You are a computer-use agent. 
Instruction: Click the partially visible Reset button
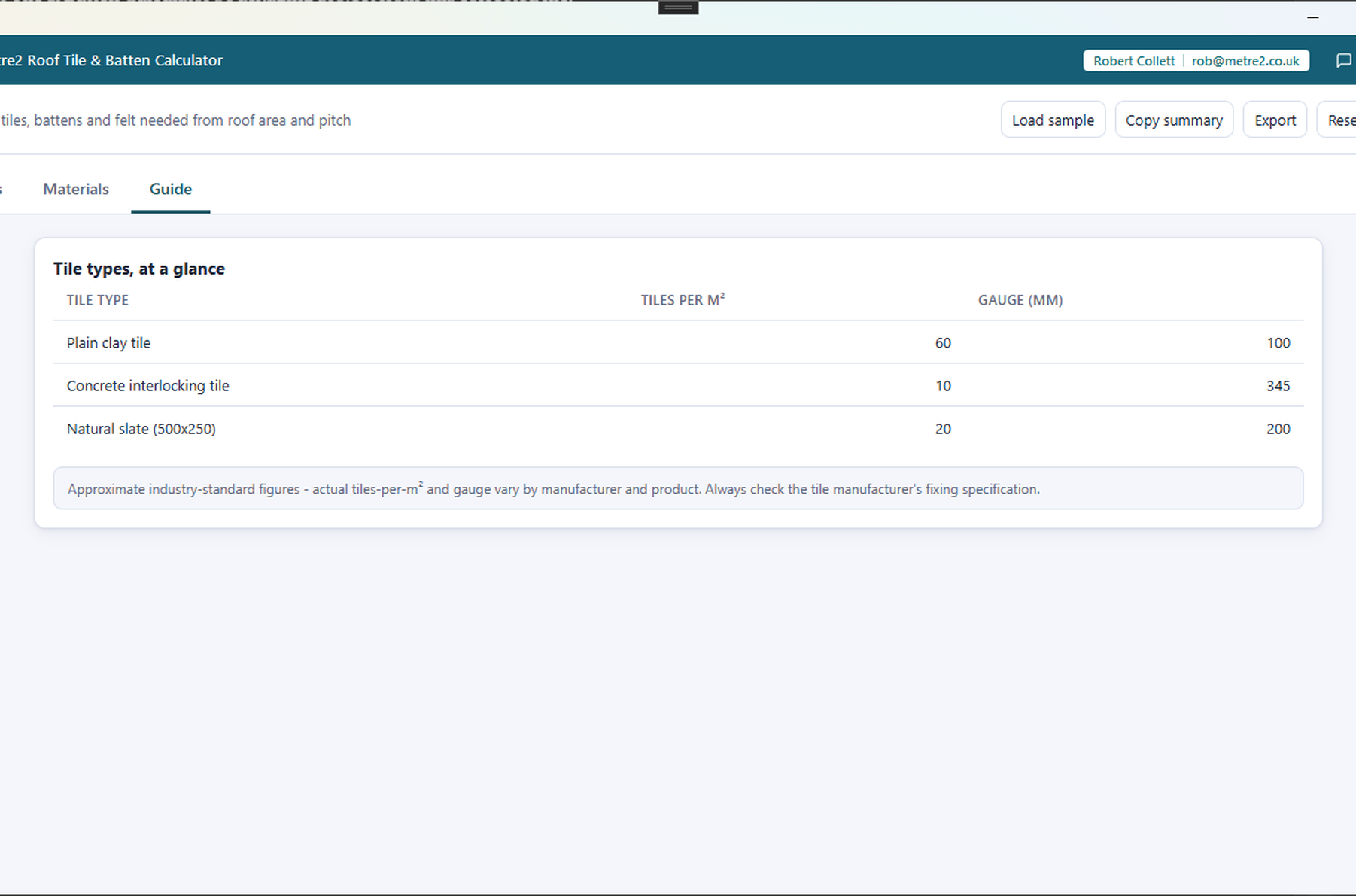coord(1337,120)
